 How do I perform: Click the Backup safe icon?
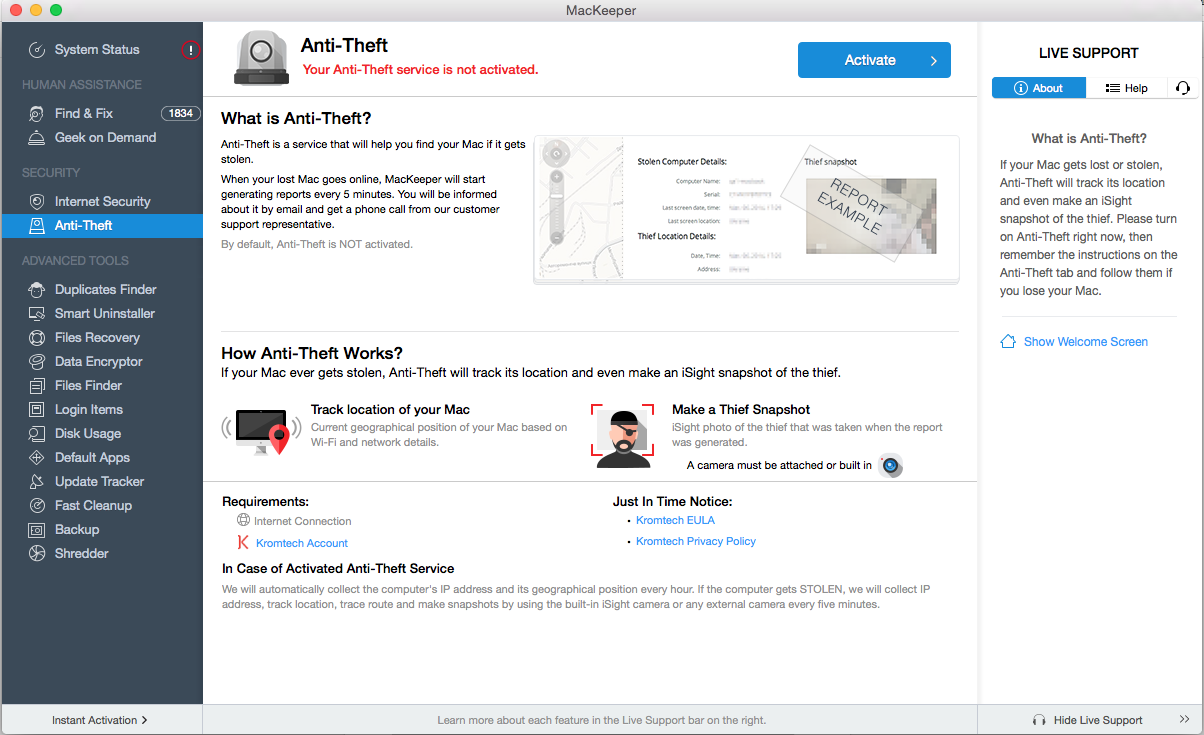coord(37,529)
